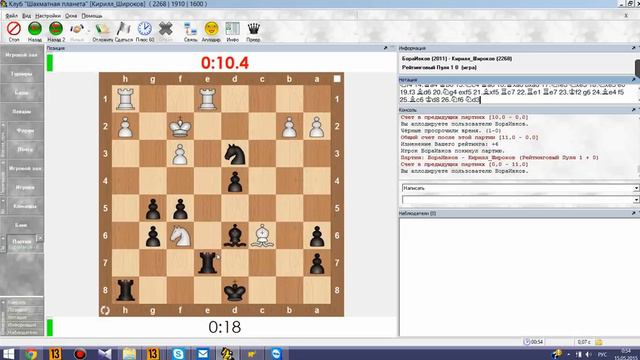Click the black pawn on a7
This screenshot has width=640, height=360.
pyautogui.click(x=317, y=263)
